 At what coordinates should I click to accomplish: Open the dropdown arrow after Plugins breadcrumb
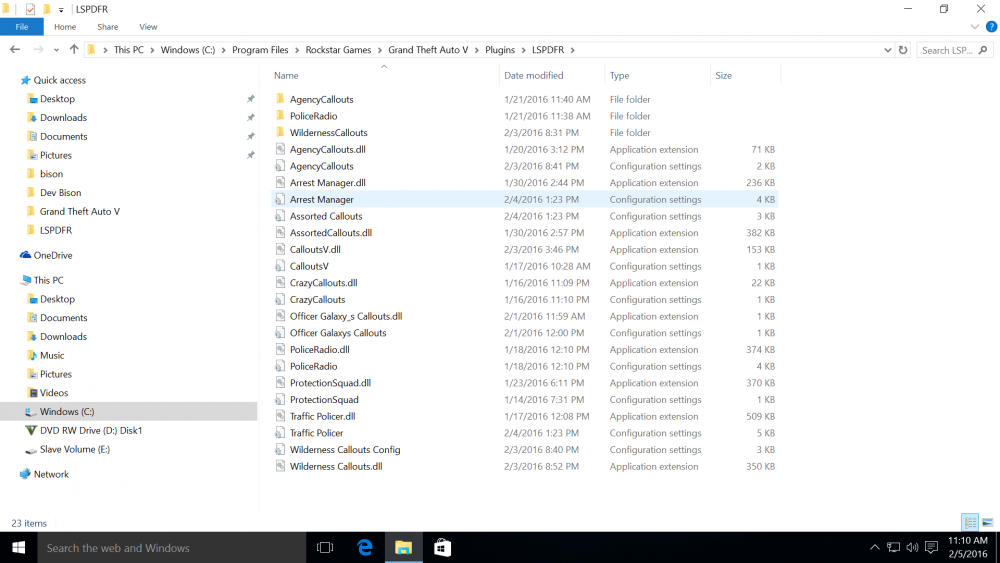tap(524, 50)
